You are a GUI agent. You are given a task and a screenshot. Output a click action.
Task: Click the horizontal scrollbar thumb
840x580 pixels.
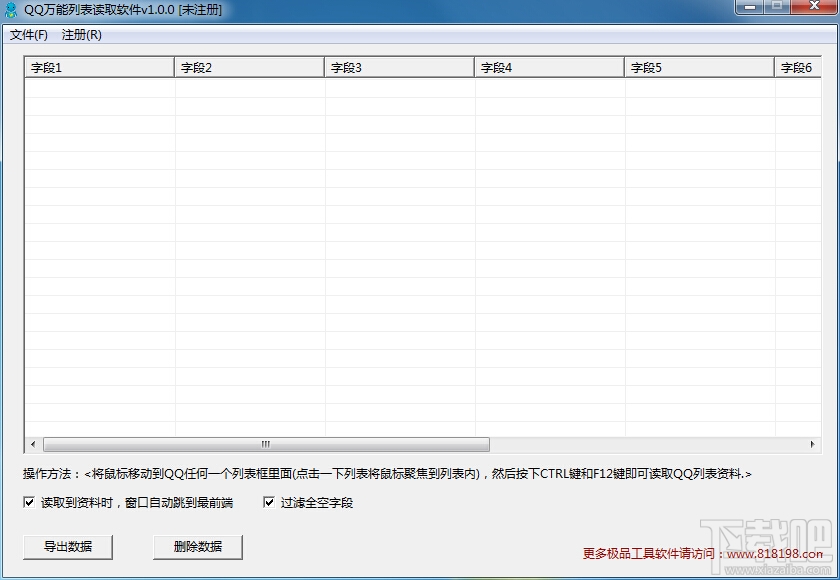coord(266,445)
